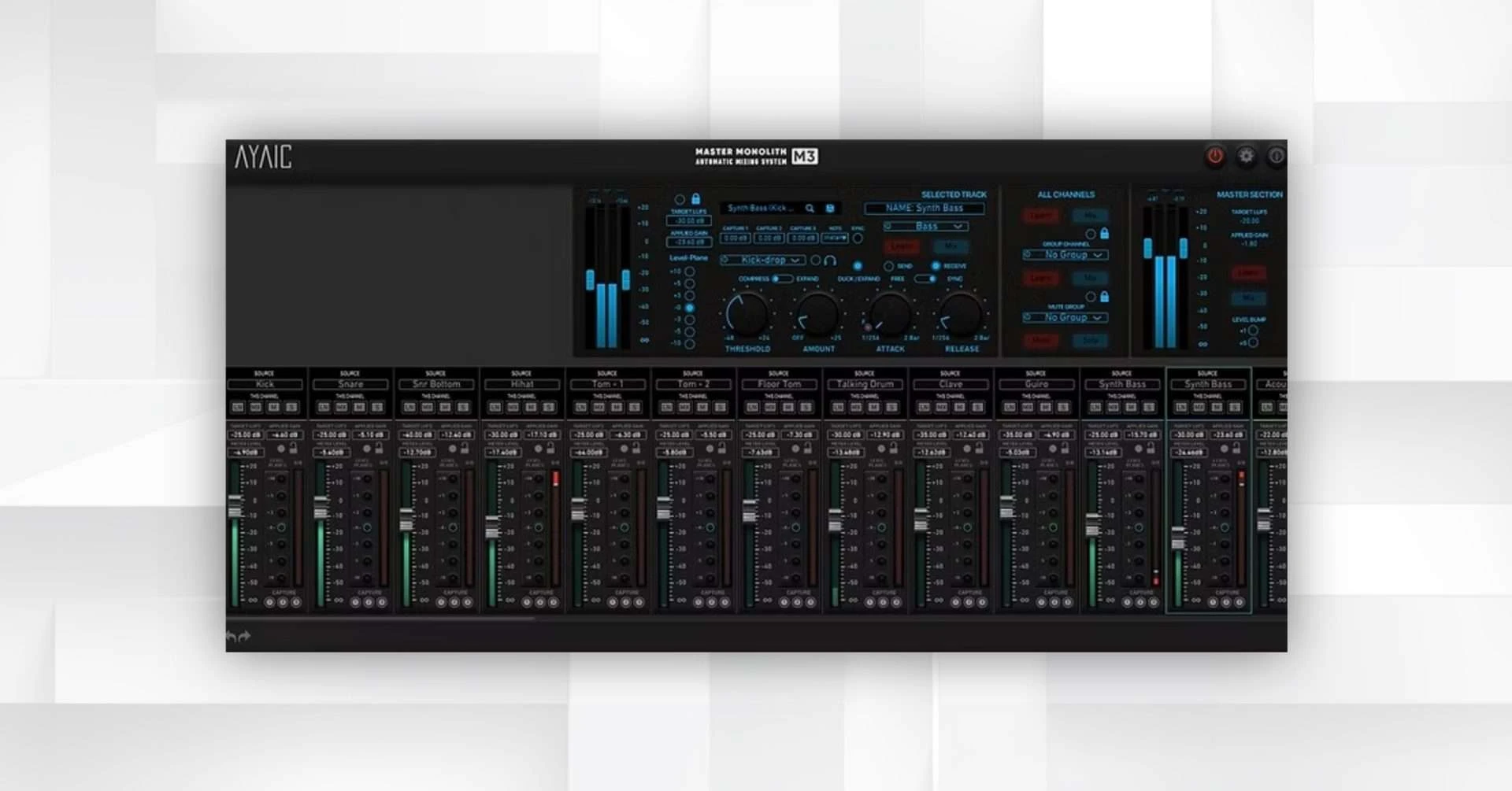Image resolution: width=1512 pixels, height=791 pixels.
Task: Click top Learn button under All Channels
Action: [x=1041, y=216]
